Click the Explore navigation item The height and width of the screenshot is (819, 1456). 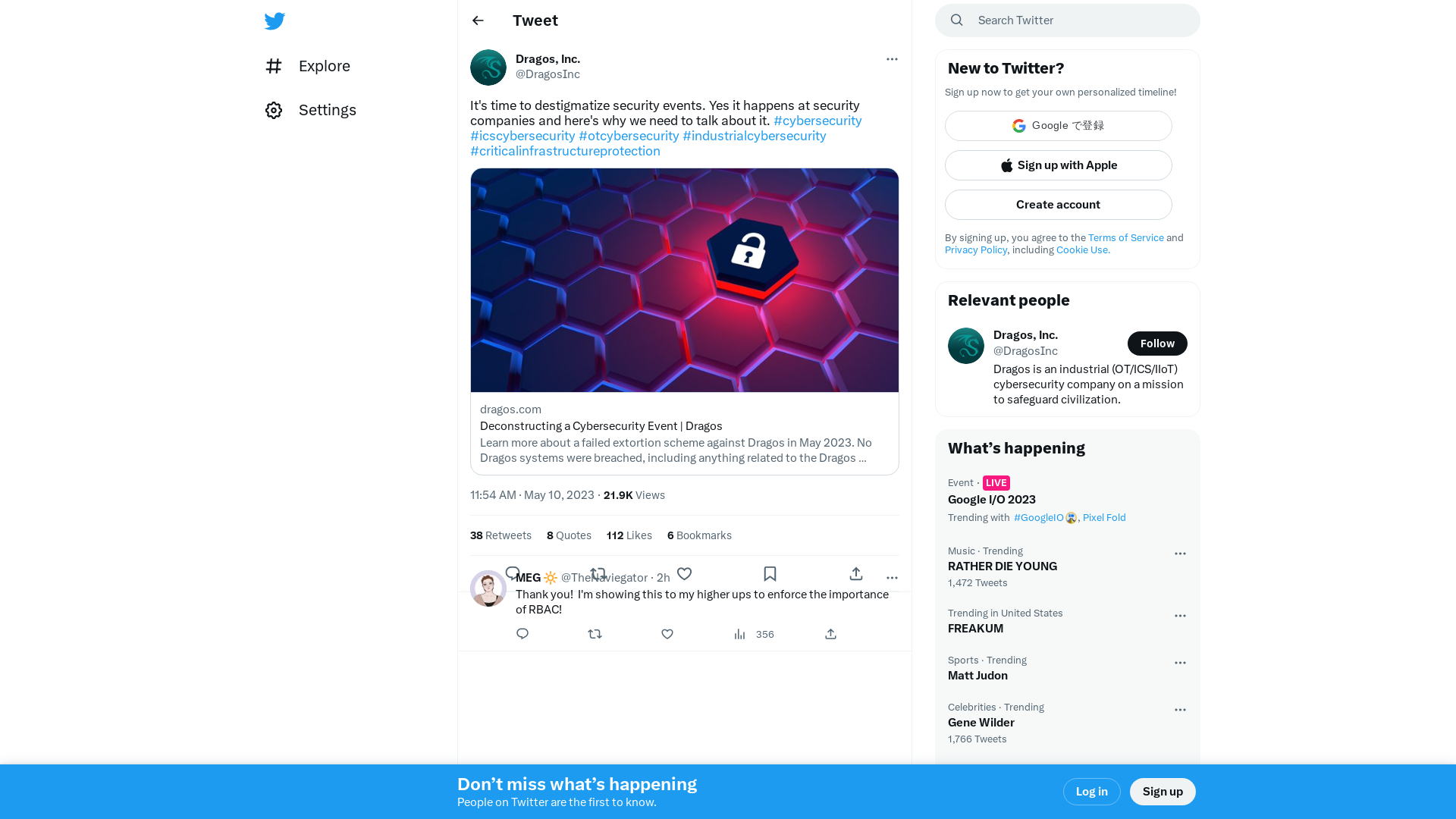(x=324, y=65)
